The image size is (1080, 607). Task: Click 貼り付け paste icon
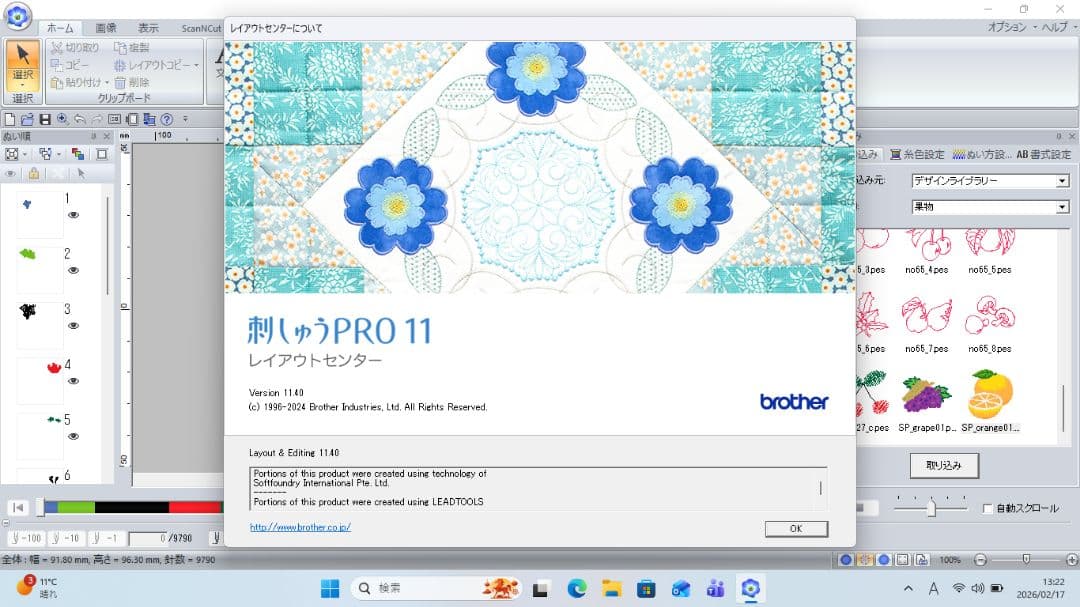(x=56, y=82)
